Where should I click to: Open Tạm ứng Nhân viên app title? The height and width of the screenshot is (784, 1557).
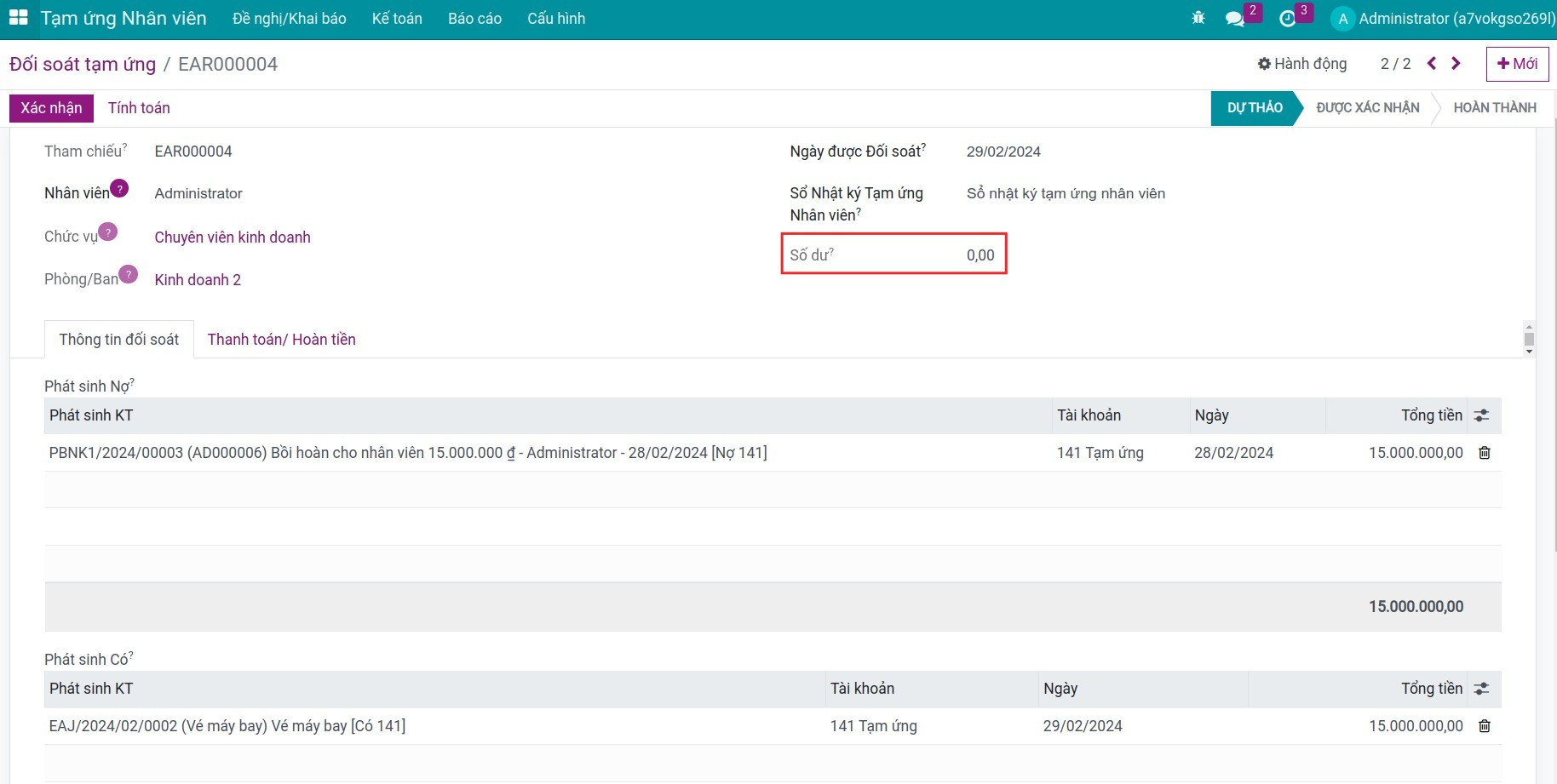click(x=124, y=19)
